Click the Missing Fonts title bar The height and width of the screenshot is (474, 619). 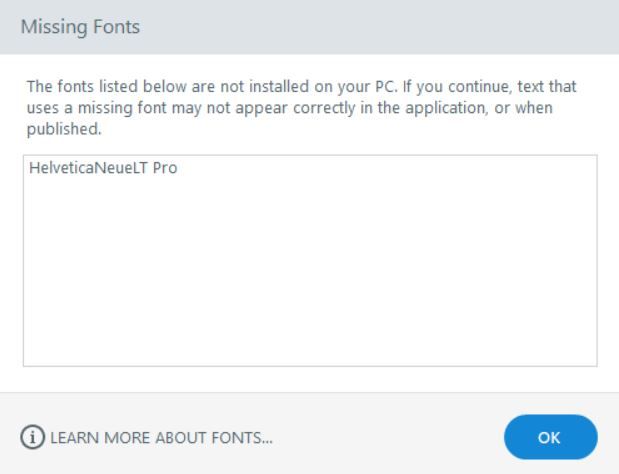pyautogui.click(x=309, y=27)
